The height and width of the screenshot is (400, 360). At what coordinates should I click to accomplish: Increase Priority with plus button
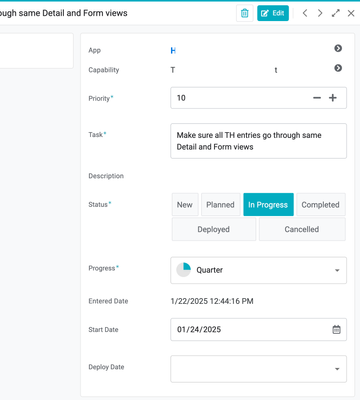[333, 98]
